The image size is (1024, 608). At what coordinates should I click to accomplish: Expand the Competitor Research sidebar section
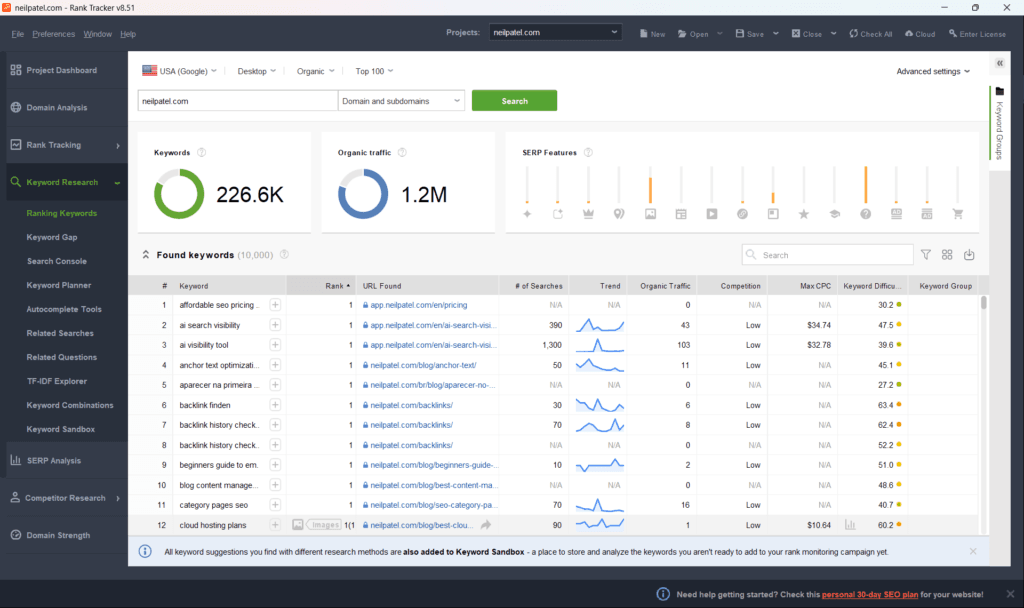(118, 498)
